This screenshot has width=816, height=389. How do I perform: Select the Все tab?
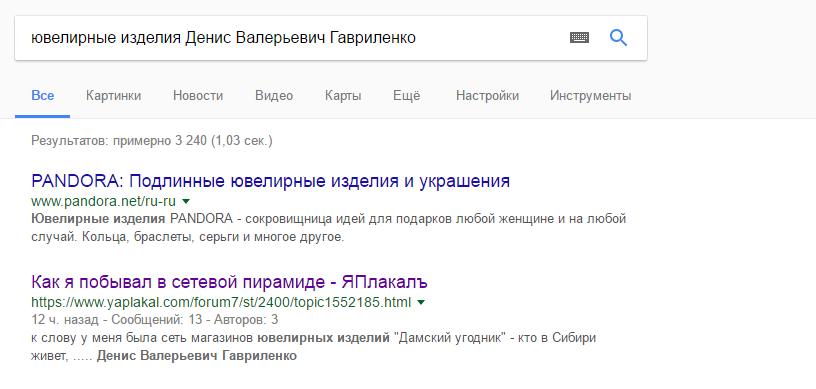pos(43,96)
